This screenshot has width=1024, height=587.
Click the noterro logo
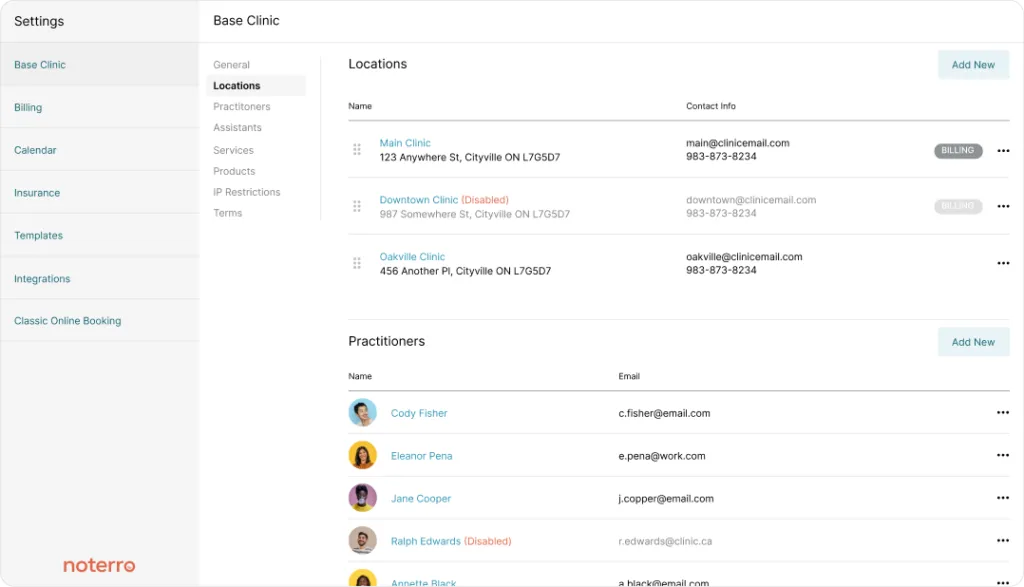point(99,565)
